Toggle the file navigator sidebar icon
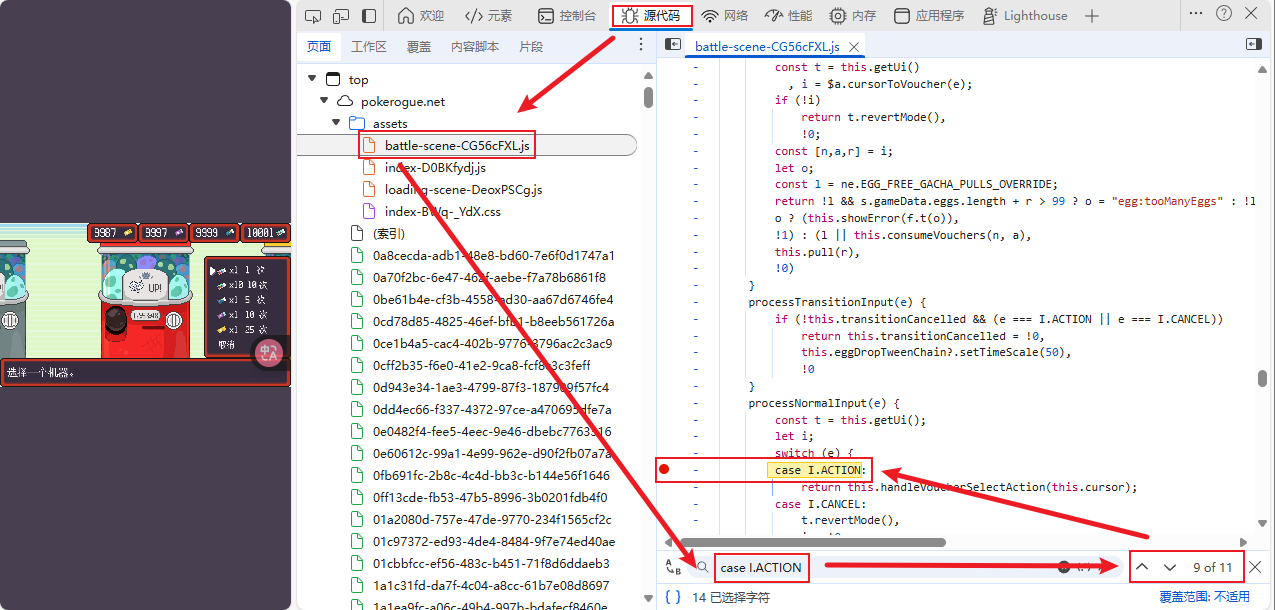Image resolution: width=1275 pixels, height=610 pixels. 673,45
